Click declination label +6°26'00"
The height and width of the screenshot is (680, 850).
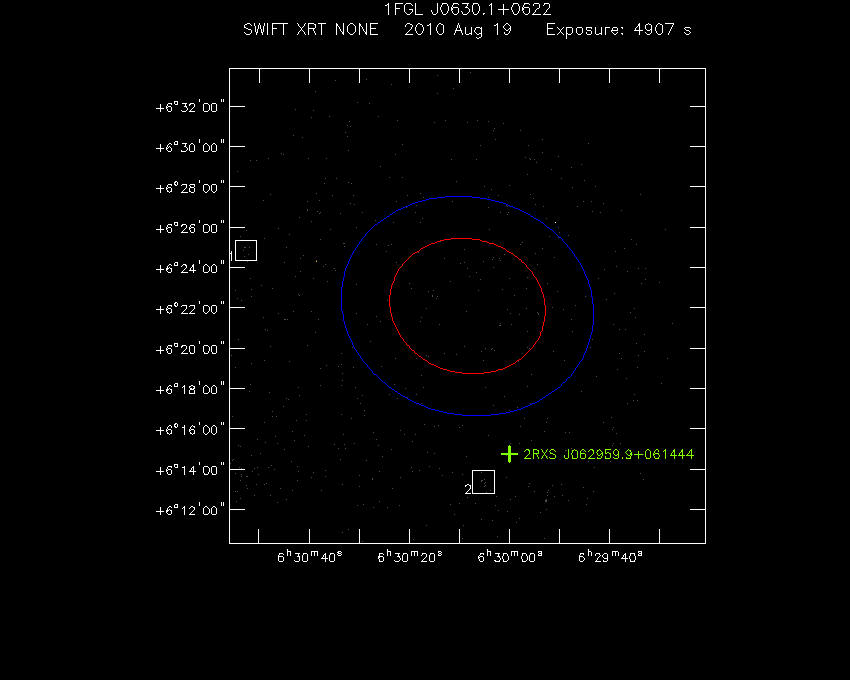(190, 228)
